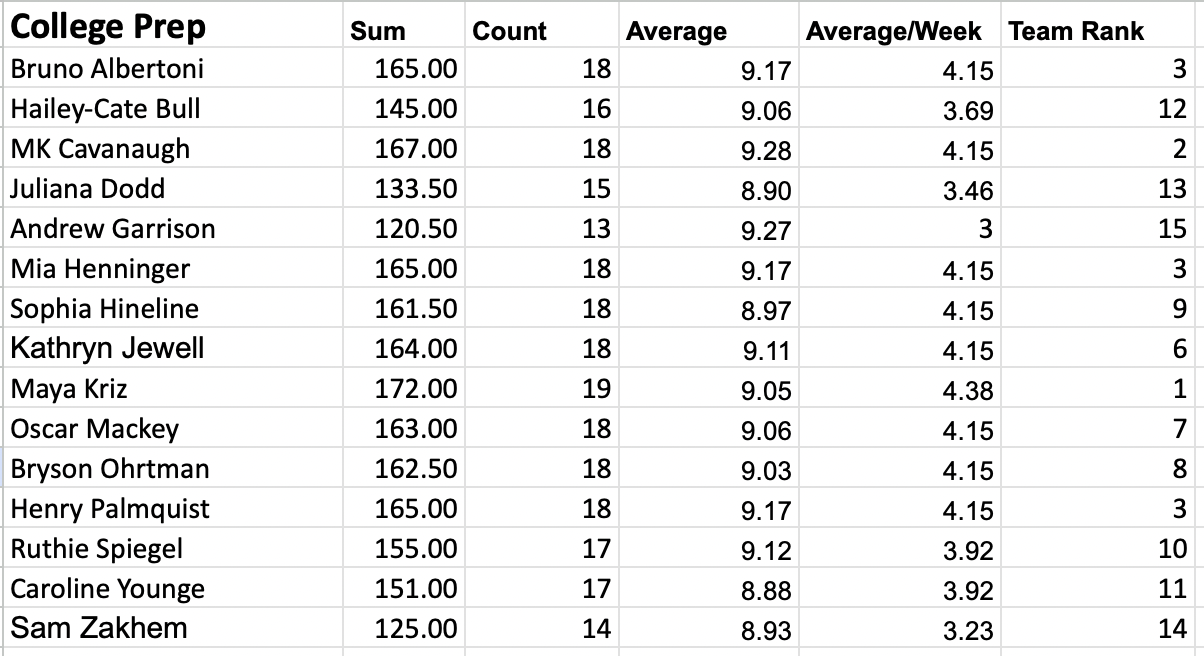Click Juliana Dodd's average value 8.90
The image size is (1204, 656).
click(x=708, y=189)
